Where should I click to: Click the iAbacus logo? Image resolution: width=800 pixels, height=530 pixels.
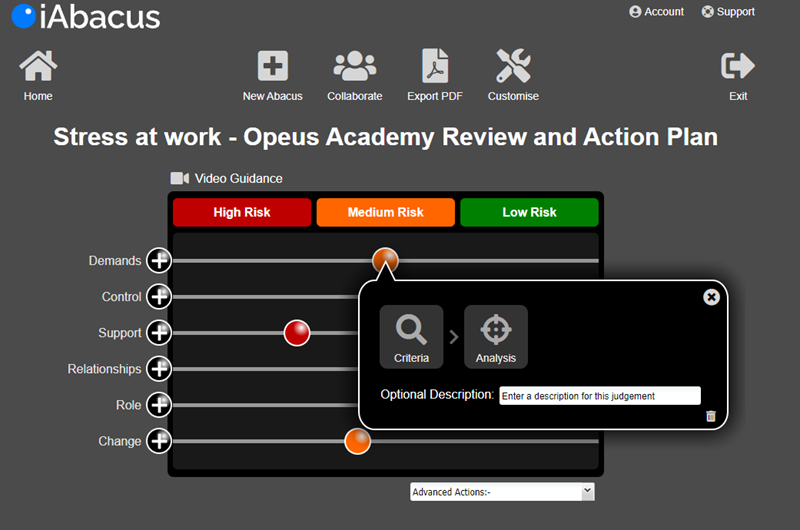click(86, 16)
